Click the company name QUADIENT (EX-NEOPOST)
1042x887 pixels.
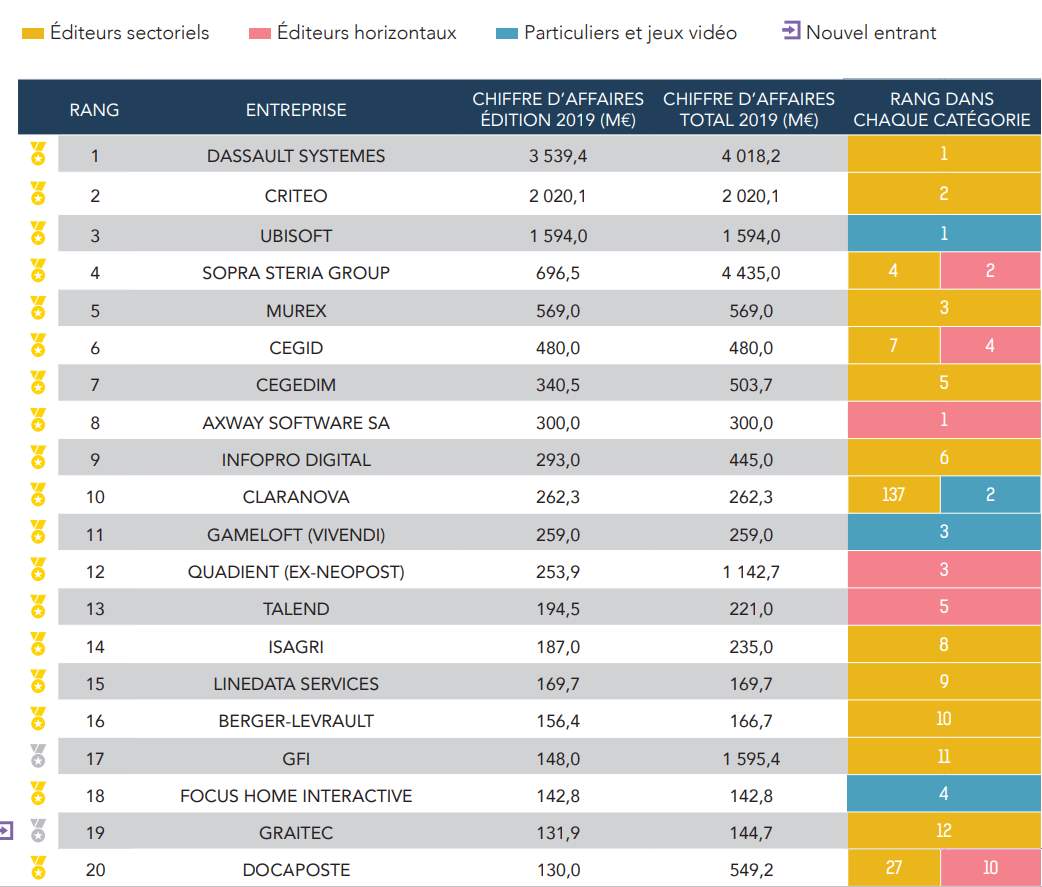tap(296, 571)
